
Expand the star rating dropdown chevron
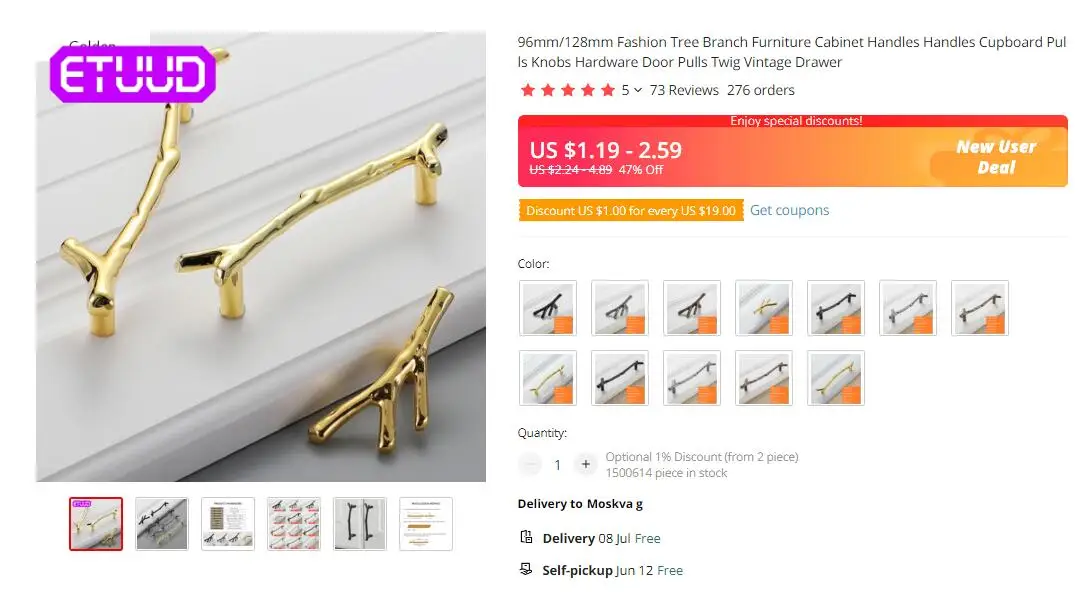(x=638, y=90)
